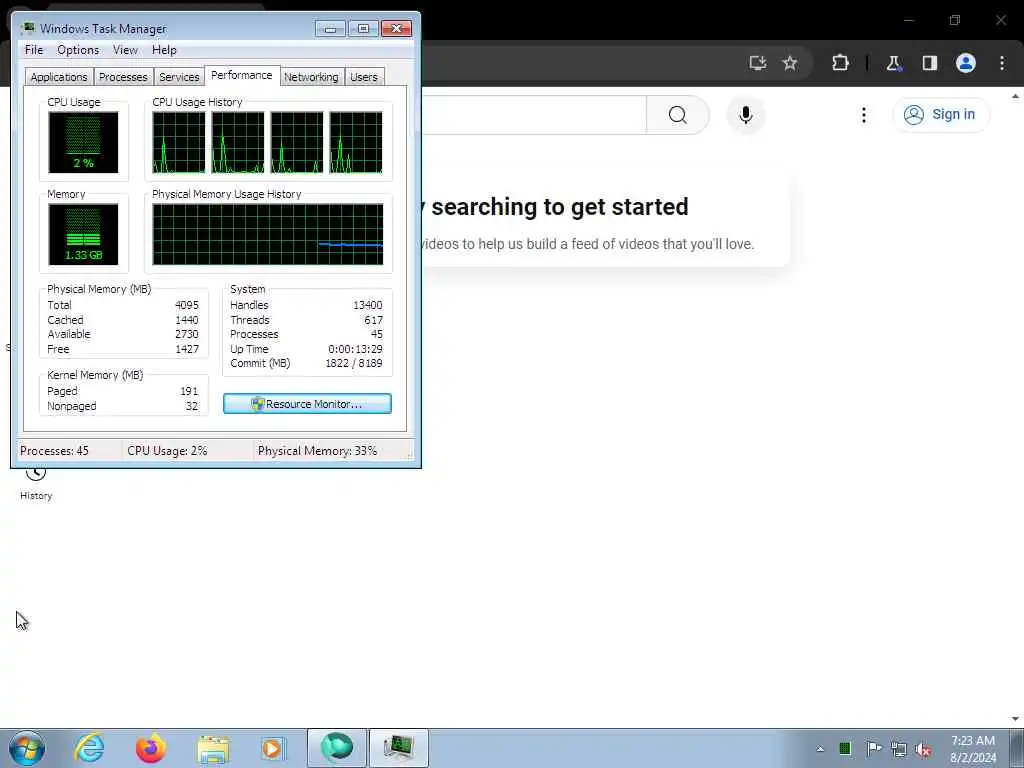Click the status bar CPU Usage: 2% text
The height and width of the screenshot is (768, 1024).
coord(167,451)
